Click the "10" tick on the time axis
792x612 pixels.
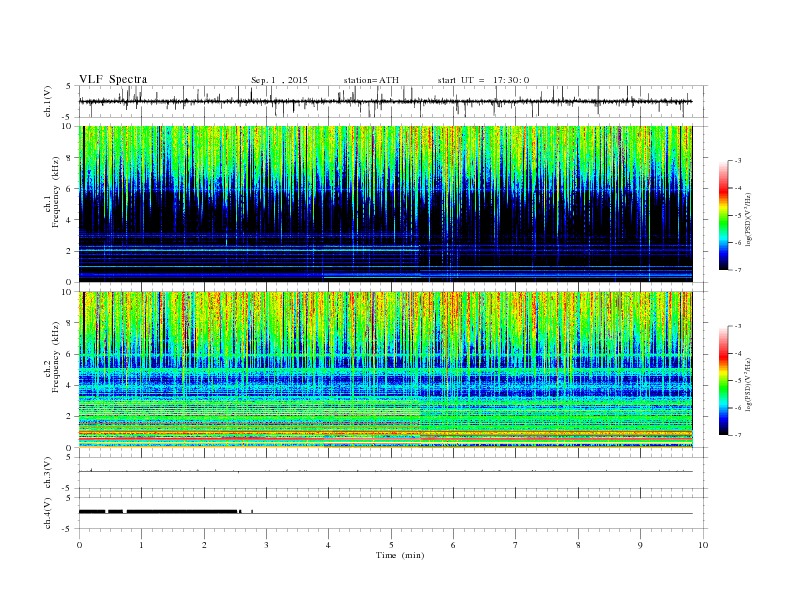[703, 545]
